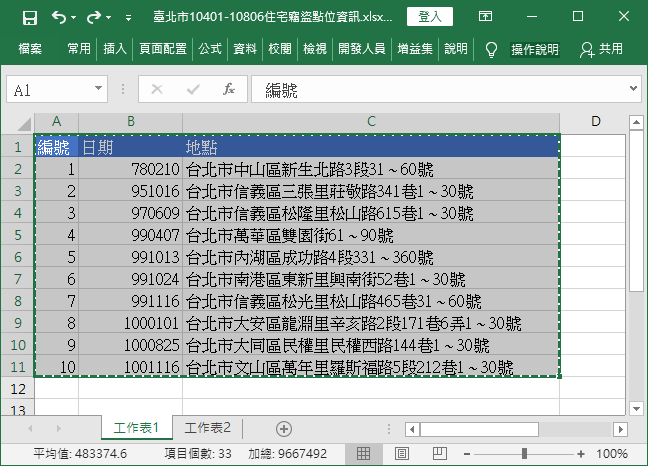Viewport: 648px width, 466px height.
Task: Switch to the 常用 ribbon tab
Action: (79, 49)
